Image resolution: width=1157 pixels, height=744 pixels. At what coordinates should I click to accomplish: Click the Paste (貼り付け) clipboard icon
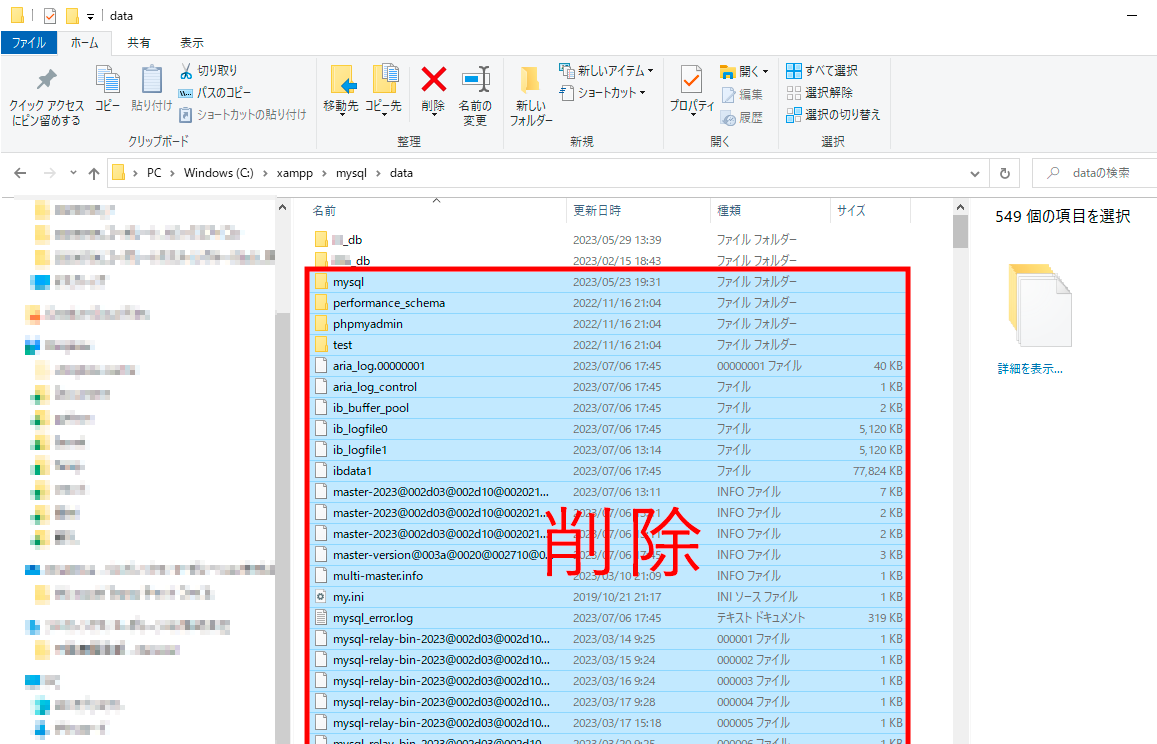[x=152, y=80]
